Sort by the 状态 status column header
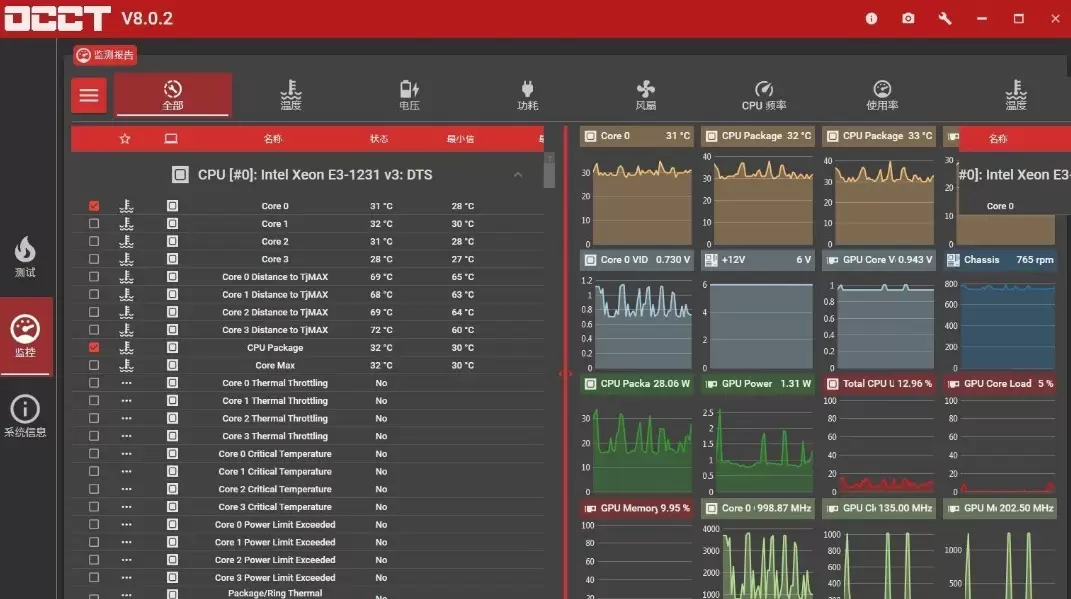Viewport: 1071px width, 599px height. pos(379,139)
